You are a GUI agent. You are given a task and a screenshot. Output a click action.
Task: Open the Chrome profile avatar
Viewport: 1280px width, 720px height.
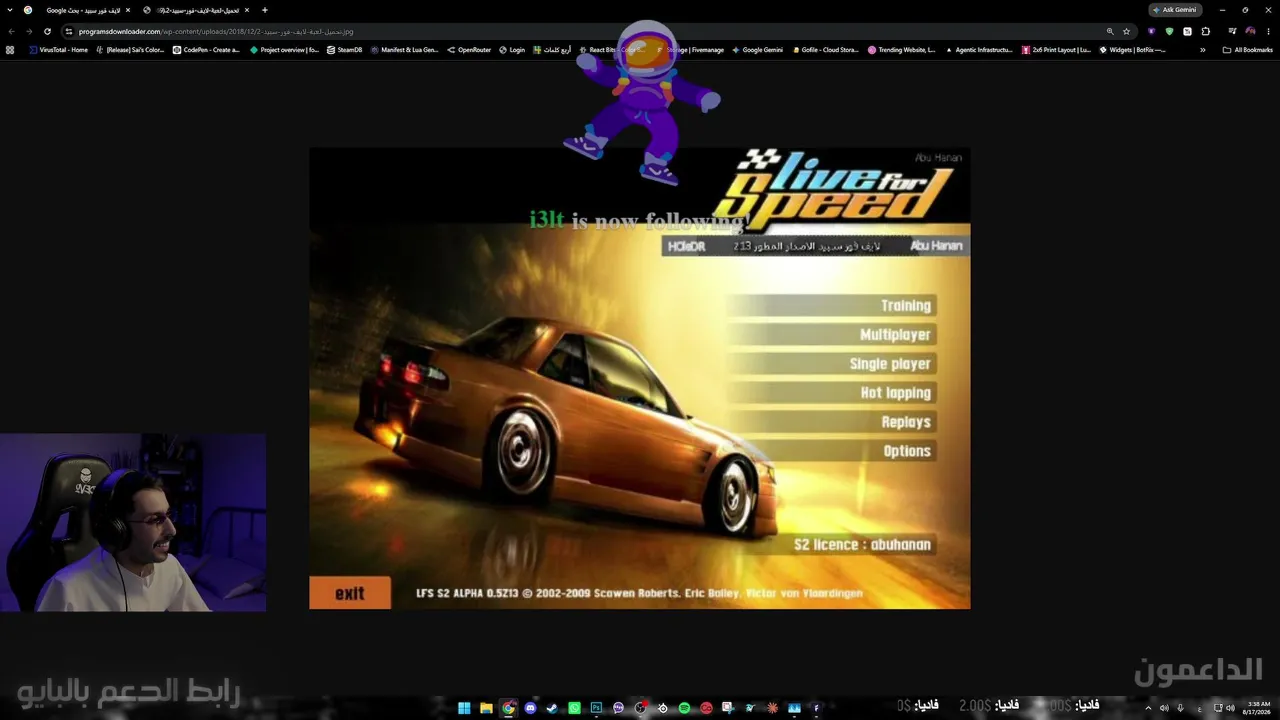tap(1250, 31)
